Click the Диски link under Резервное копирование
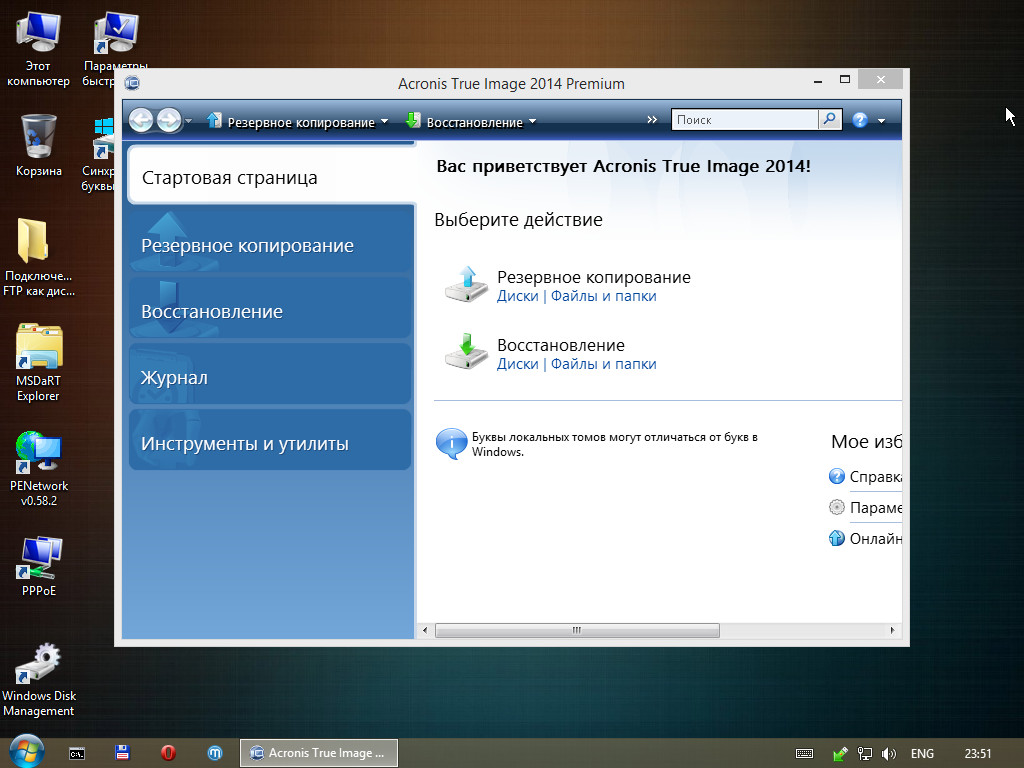 [x=517, y=296]
